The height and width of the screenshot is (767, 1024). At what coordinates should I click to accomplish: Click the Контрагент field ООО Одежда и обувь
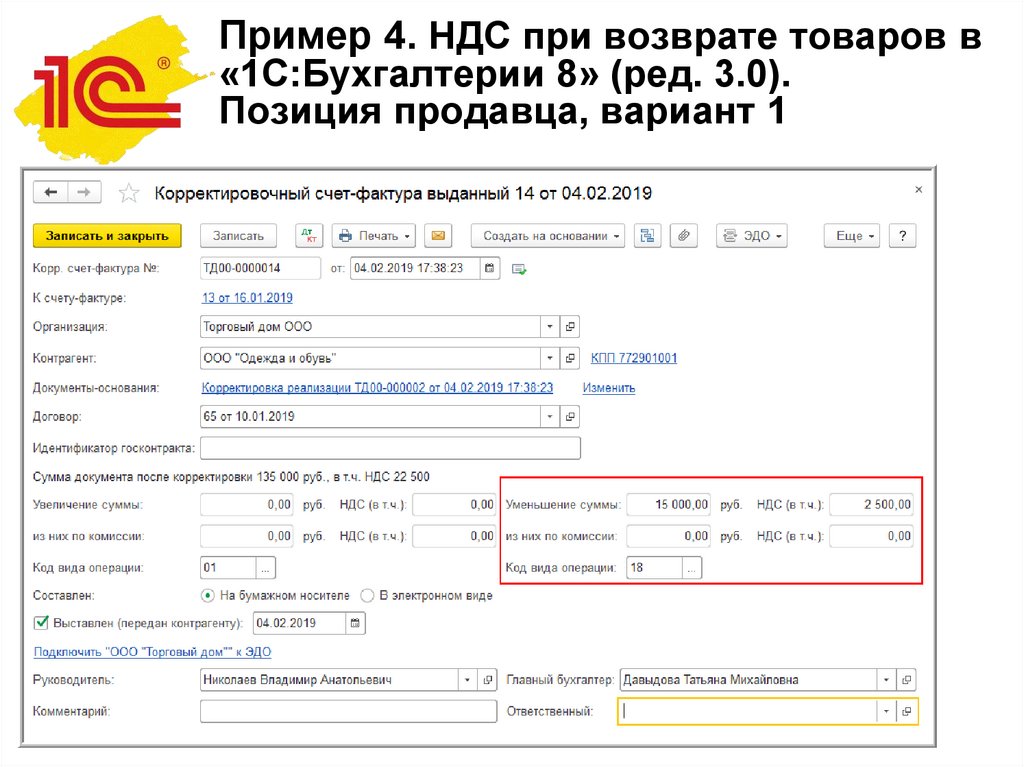coord(370,358)
